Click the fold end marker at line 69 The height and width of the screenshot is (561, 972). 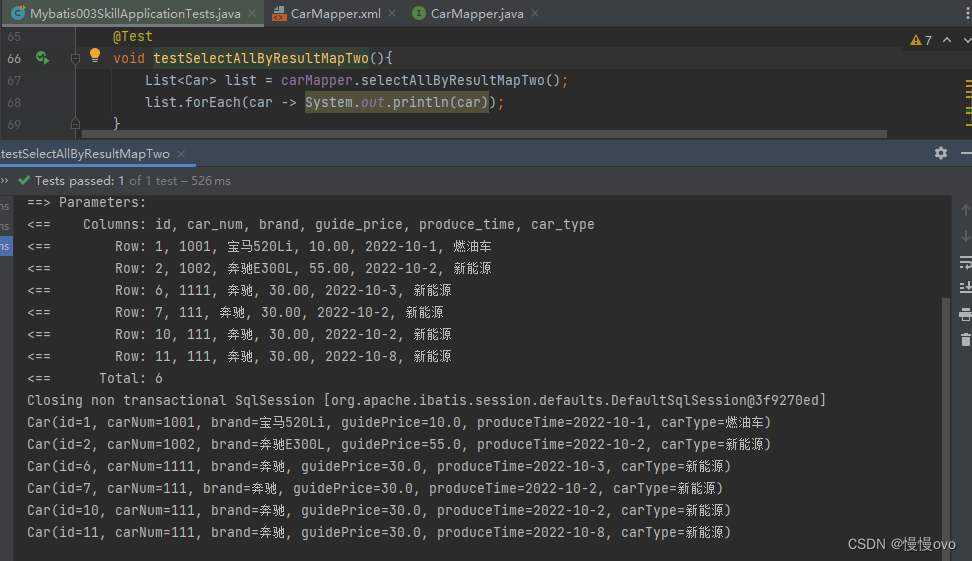[75, 124]
